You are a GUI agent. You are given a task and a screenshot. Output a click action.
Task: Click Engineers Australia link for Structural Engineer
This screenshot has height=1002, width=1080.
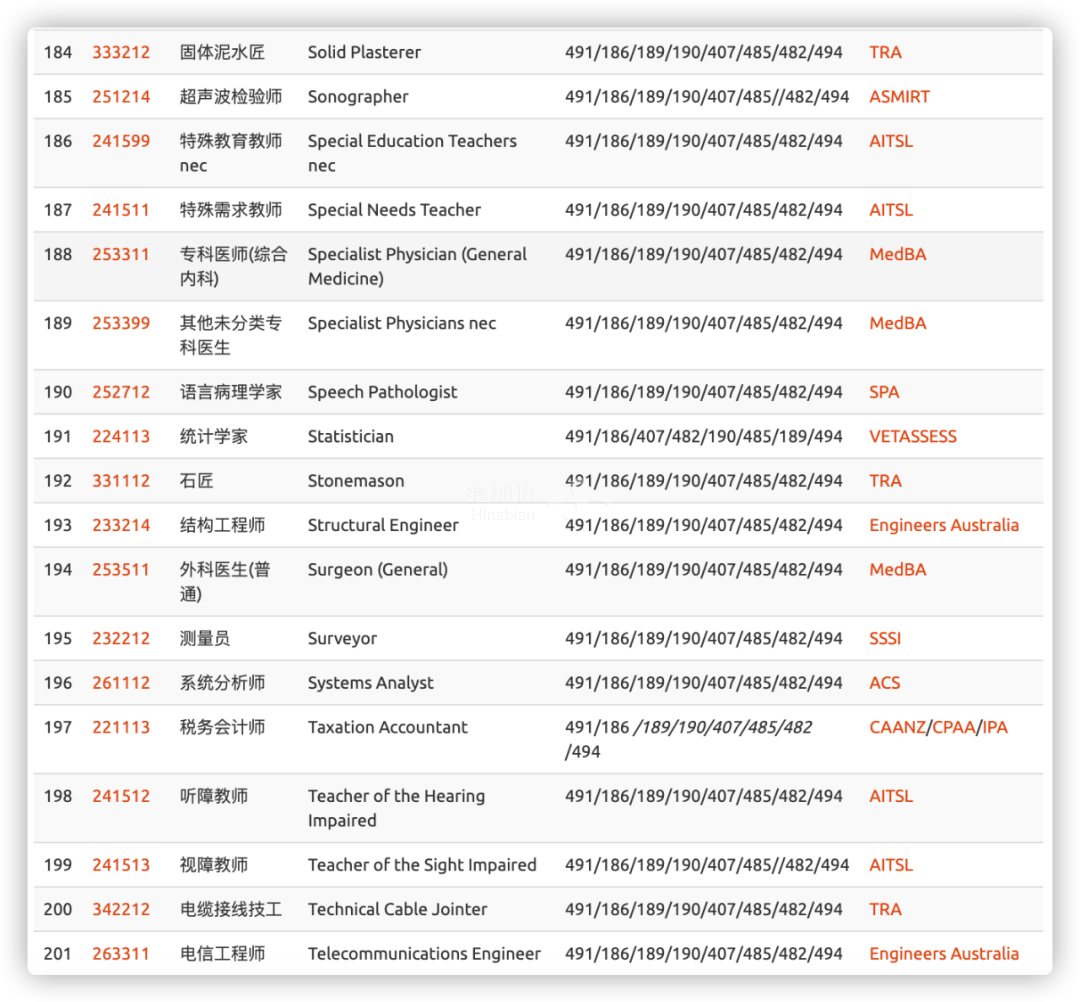coord(943,525)
